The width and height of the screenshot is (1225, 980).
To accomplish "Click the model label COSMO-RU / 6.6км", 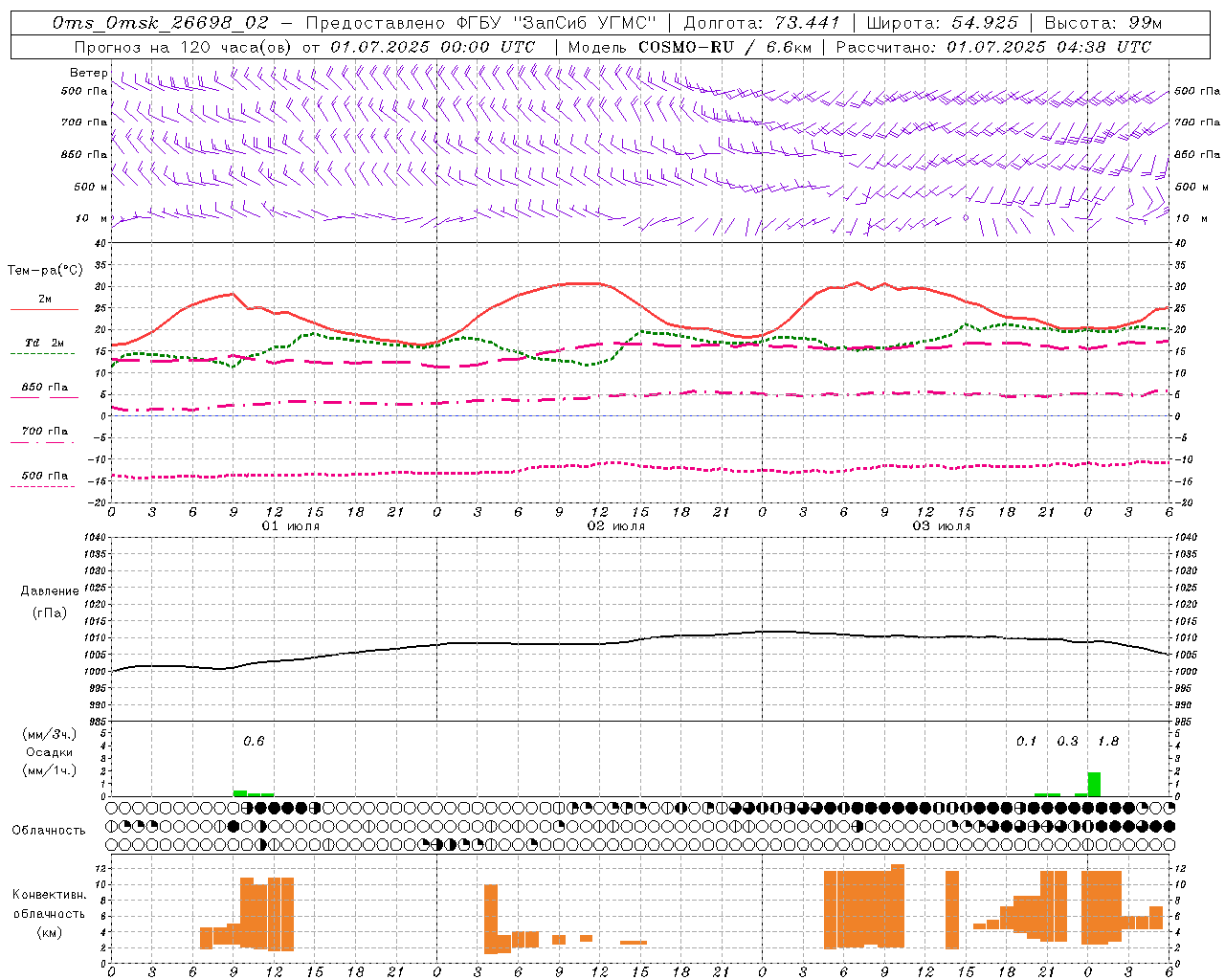I will [724, 47].
